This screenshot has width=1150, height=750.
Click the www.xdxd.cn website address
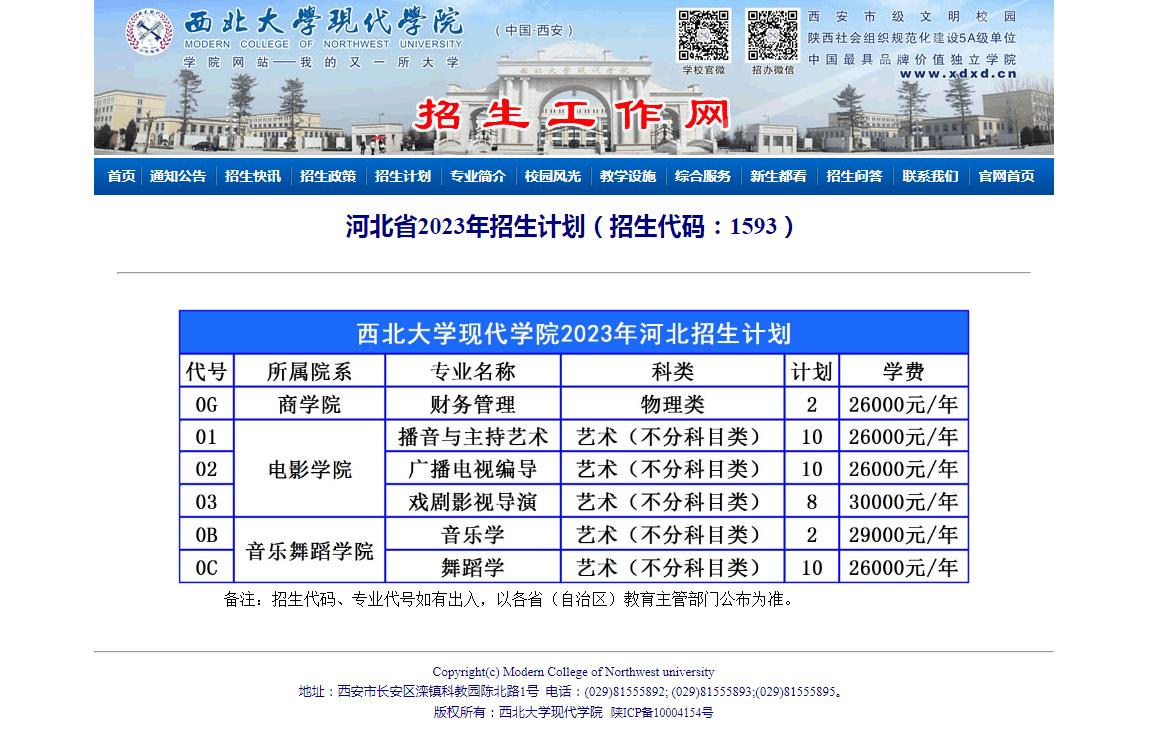point(958,73)
